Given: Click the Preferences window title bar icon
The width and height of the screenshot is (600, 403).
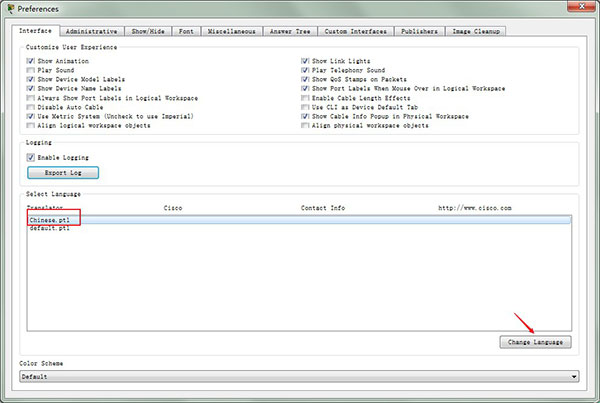Looking at the screenshot, I should pos(10,9).
